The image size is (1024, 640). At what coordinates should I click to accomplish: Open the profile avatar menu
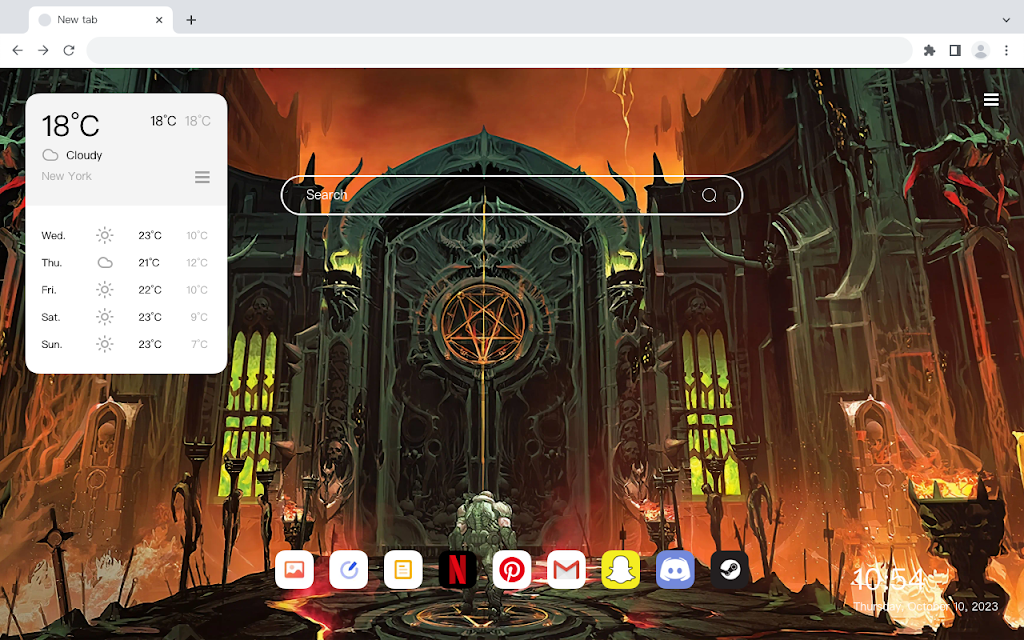980,50
